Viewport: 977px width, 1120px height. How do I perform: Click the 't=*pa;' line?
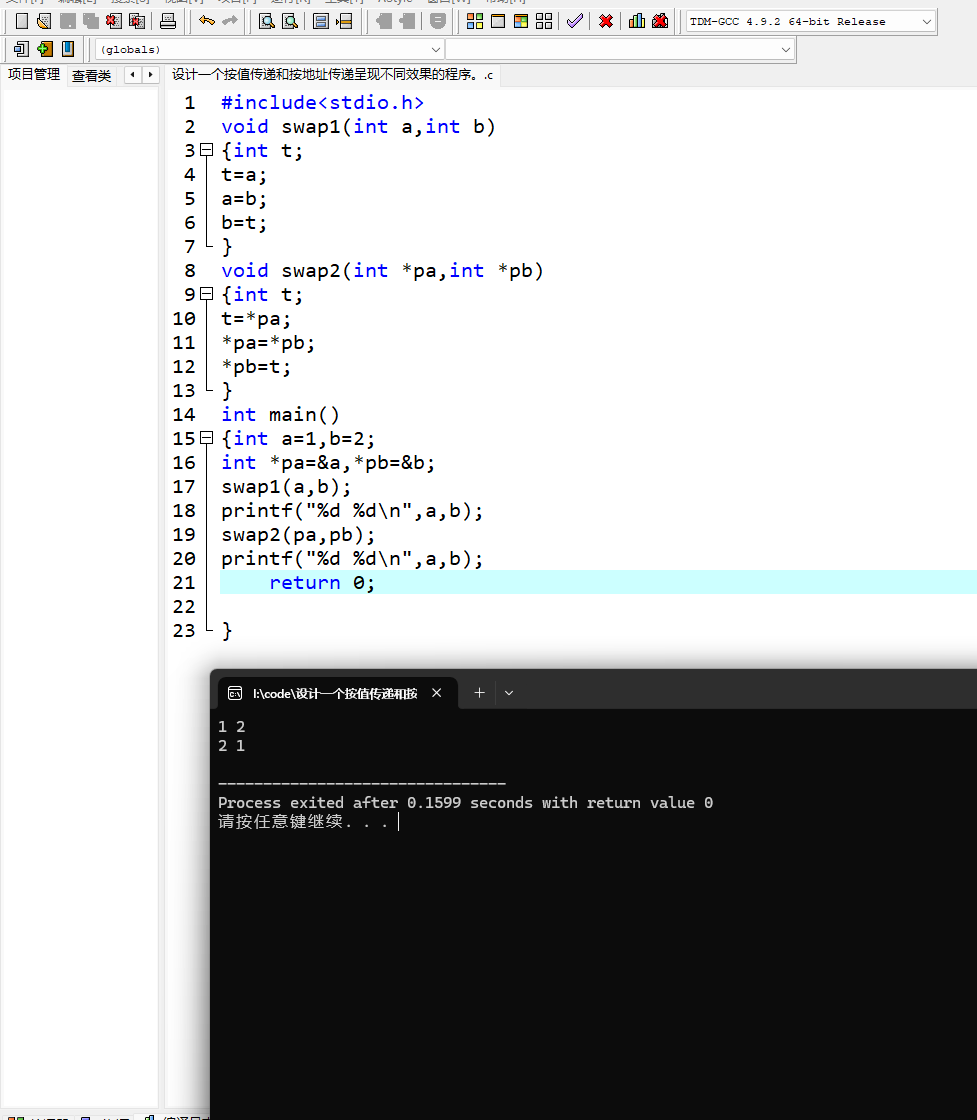tap(256, 319)
